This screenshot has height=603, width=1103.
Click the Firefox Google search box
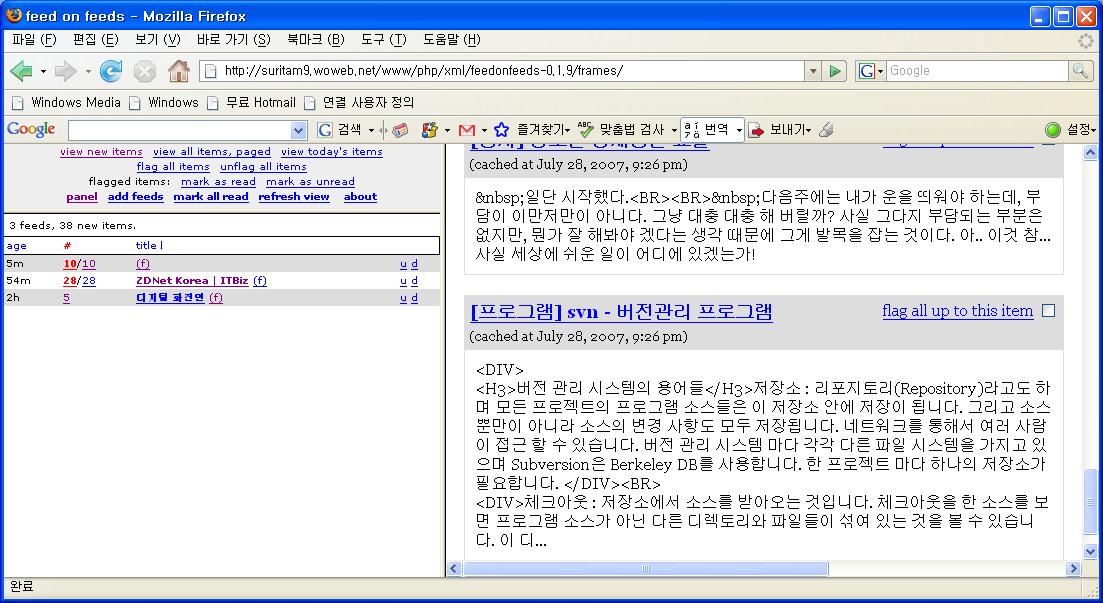[x=977, y=71]
